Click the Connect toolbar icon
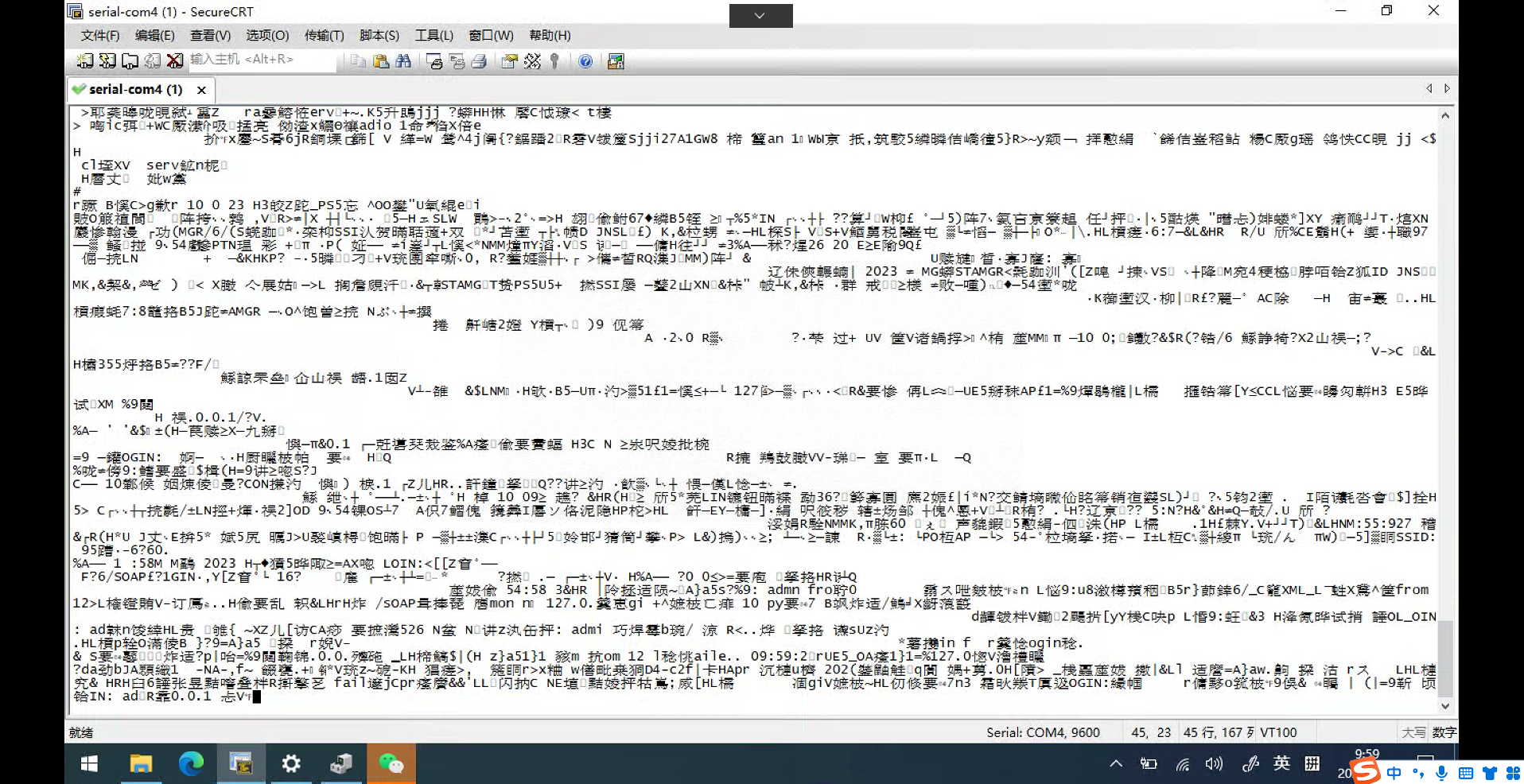1524x784 pixels. click(x=84, y=60)
